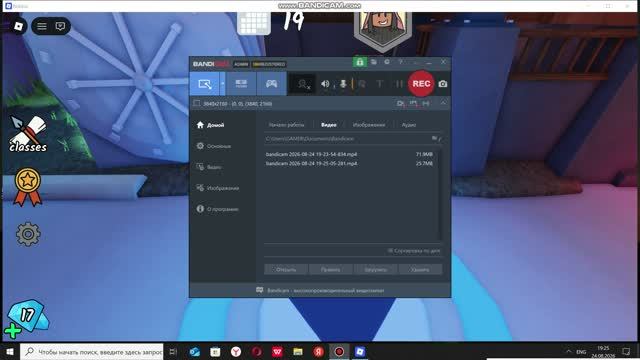Click the green lock icon in the title bar
Image resolution: width=640 pixels, height=360 pixels.
360,62
